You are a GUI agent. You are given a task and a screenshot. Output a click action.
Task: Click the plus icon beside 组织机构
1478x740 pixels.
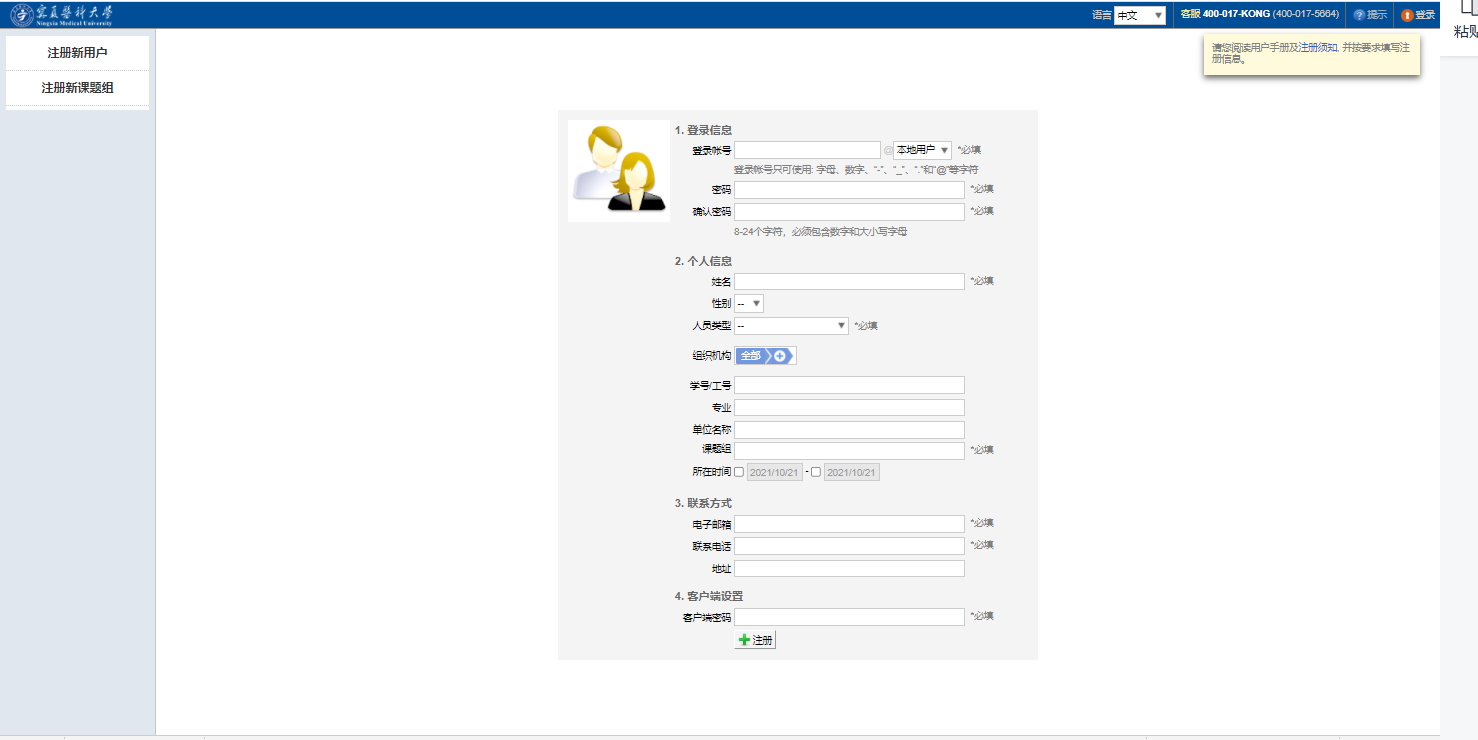780,356
